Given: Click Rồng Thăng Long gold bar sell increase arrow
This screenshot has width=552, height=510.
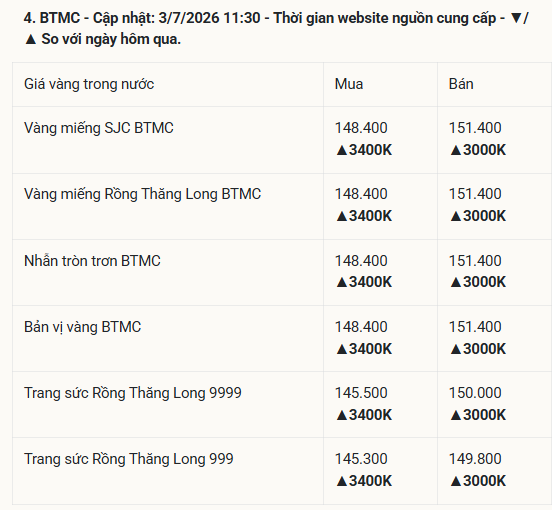Looking at the screenshot, I should pos(478,216).
